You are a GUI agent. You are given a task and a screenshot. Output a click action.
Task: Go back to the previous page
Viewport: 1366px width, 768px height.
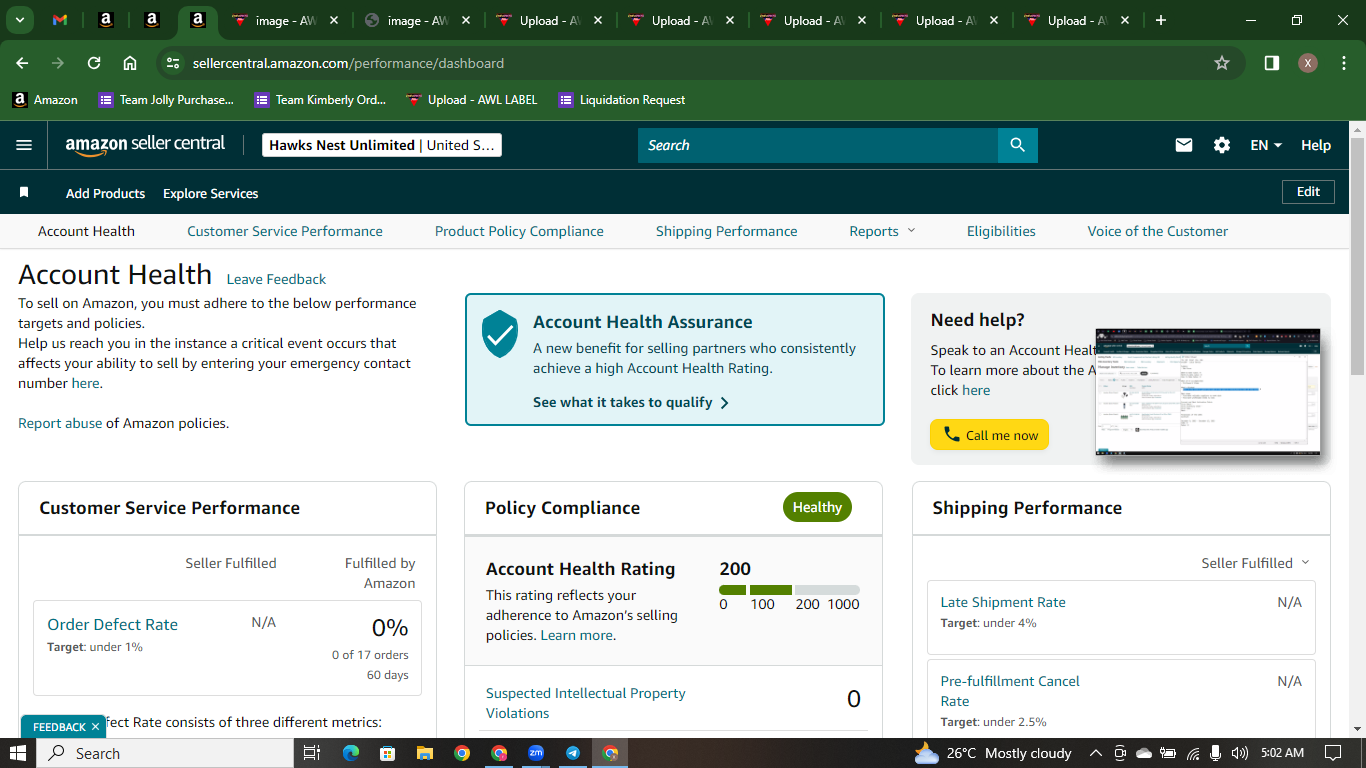point(22,63)
